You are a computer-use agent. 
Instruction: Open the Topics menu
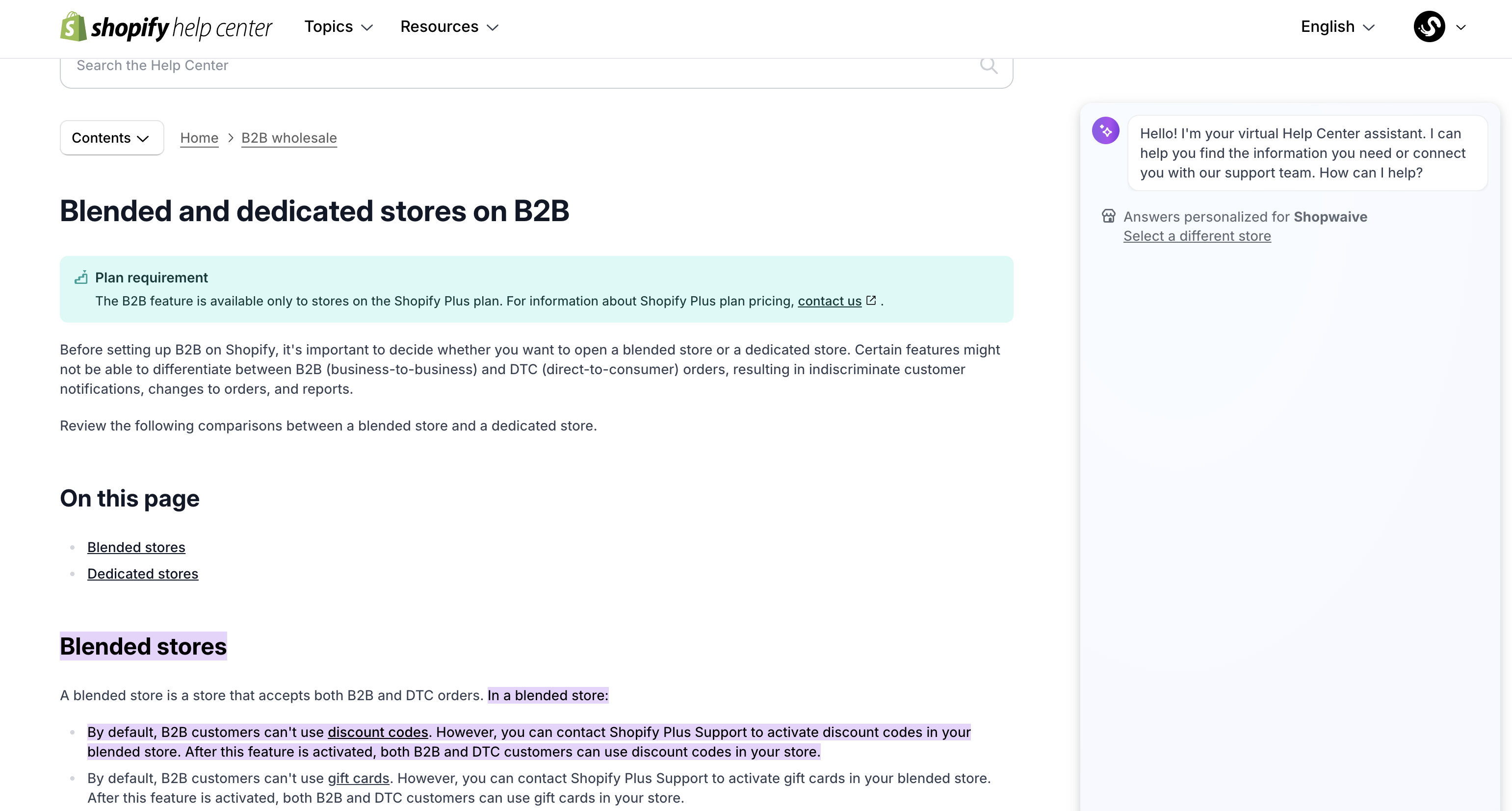click(x=339, y=27)
